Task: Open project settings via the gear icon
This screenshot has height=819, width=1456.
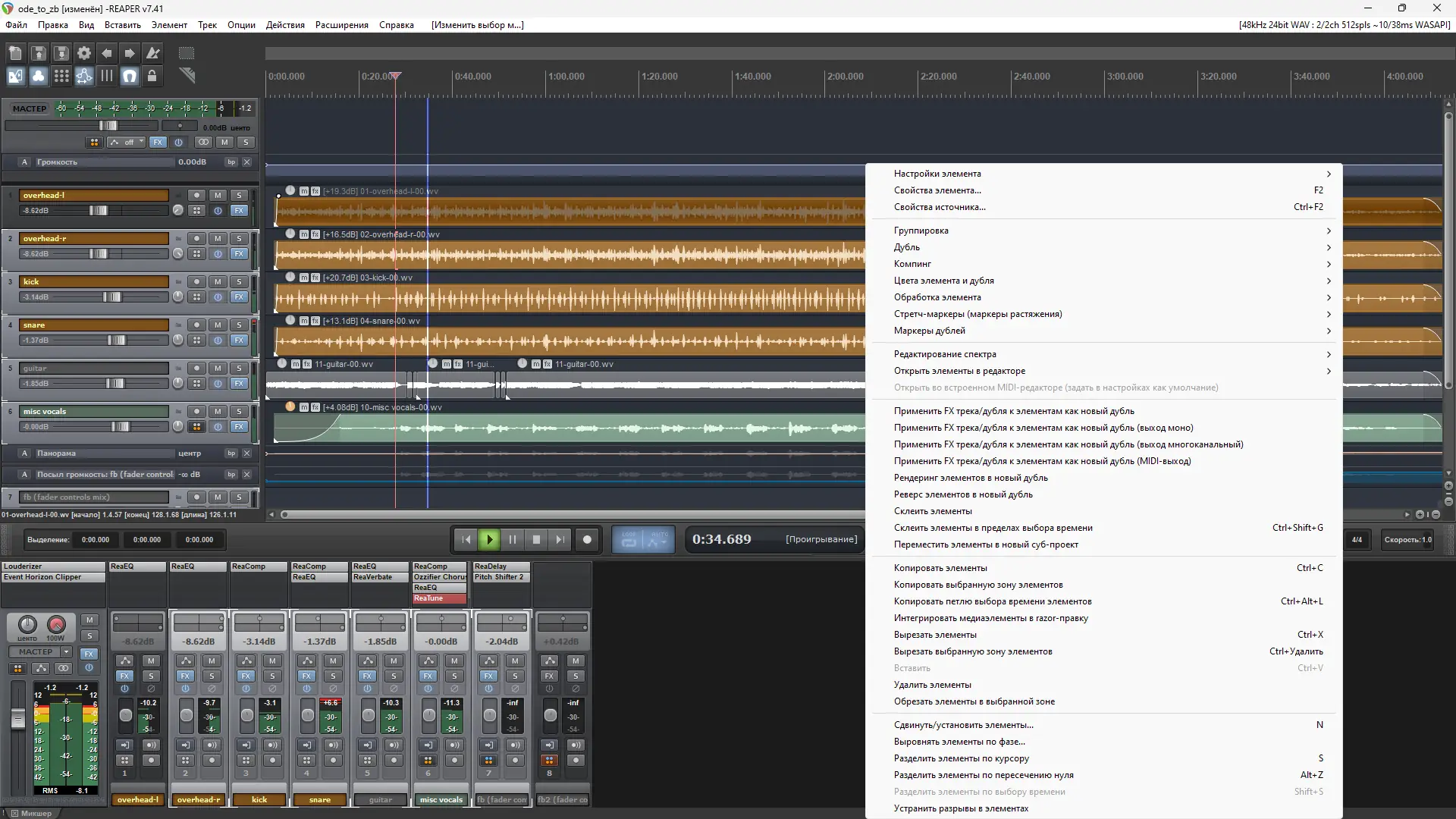Action: [x=84, y=53]
